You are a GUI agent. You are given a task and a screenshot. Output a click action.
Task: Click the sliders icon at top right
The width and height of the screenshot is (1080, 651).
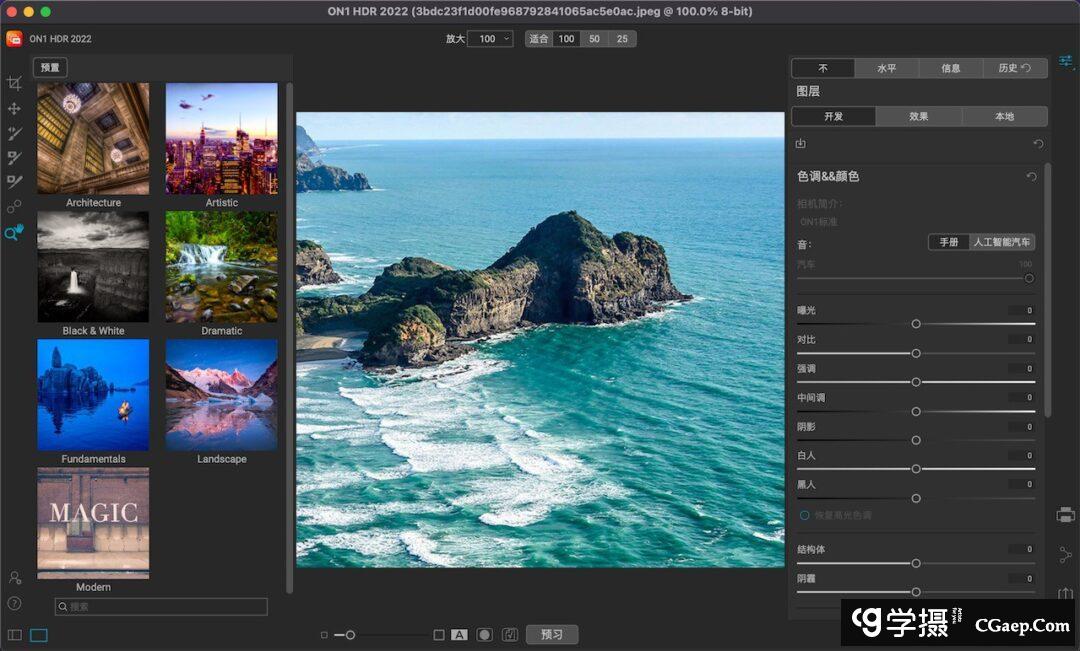click(1065, 61)
